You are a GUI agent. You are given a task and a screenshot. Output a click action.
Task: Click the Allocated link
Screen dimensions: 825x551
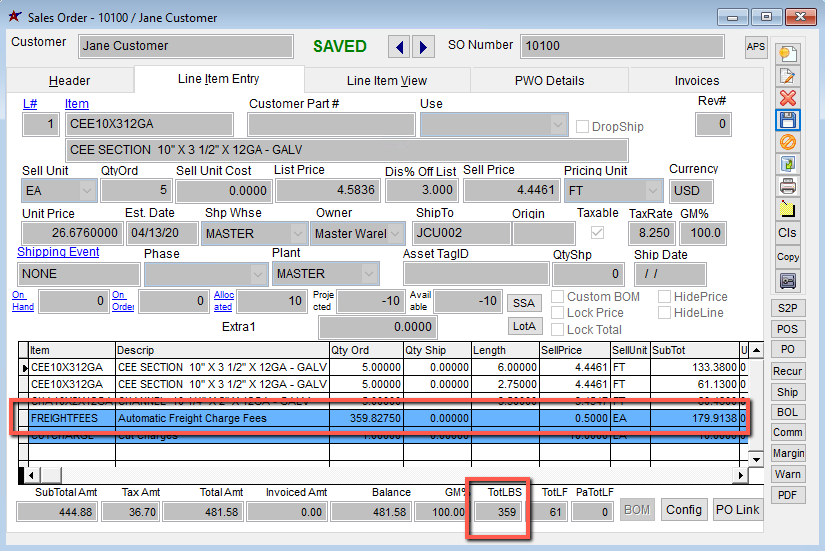point(224,301)
